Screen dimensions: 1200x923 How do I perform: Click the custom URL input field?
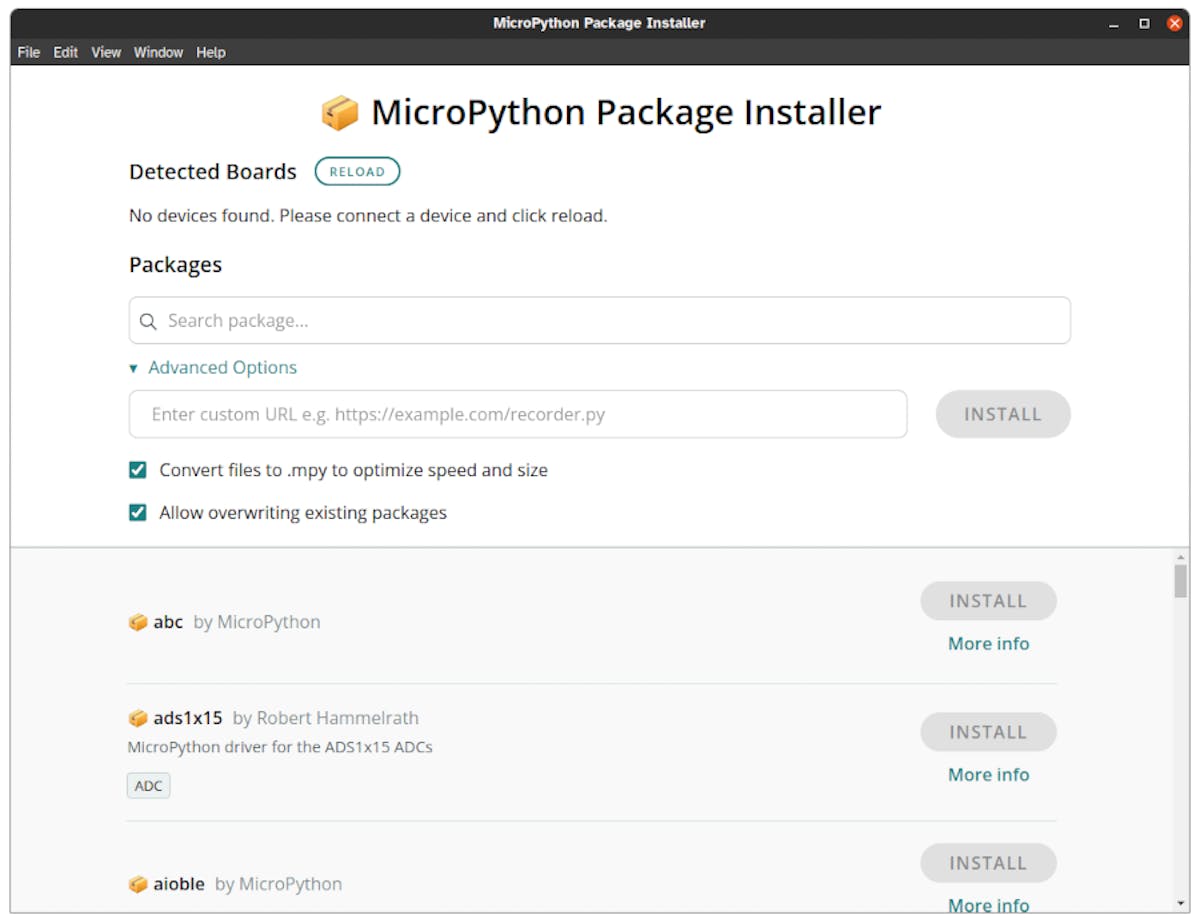[518, 414]
